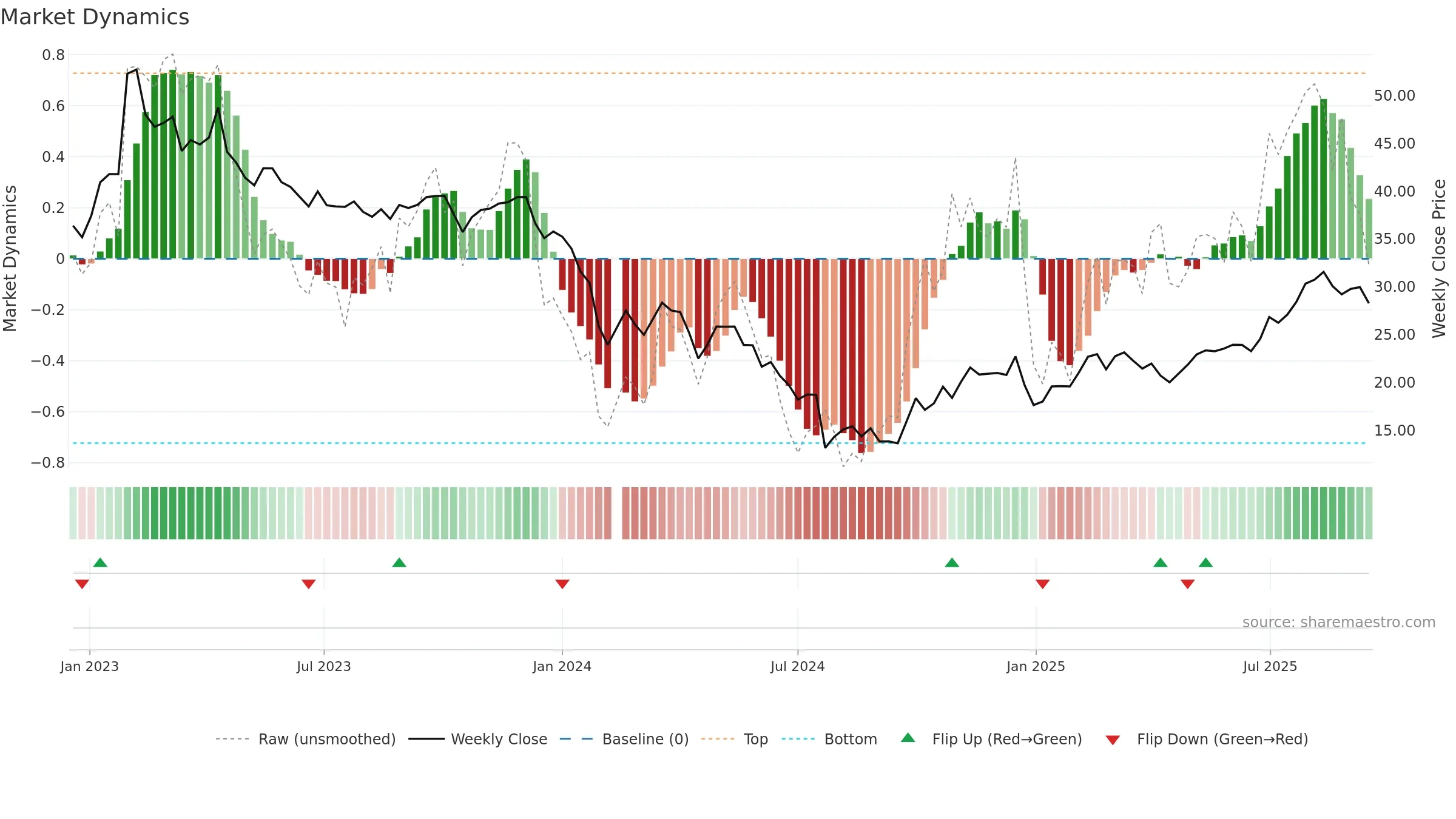Select Flip Up marker around Sep 2023
The height and width of the screenshot is (819, 1456).
click(x=399, y=562)
